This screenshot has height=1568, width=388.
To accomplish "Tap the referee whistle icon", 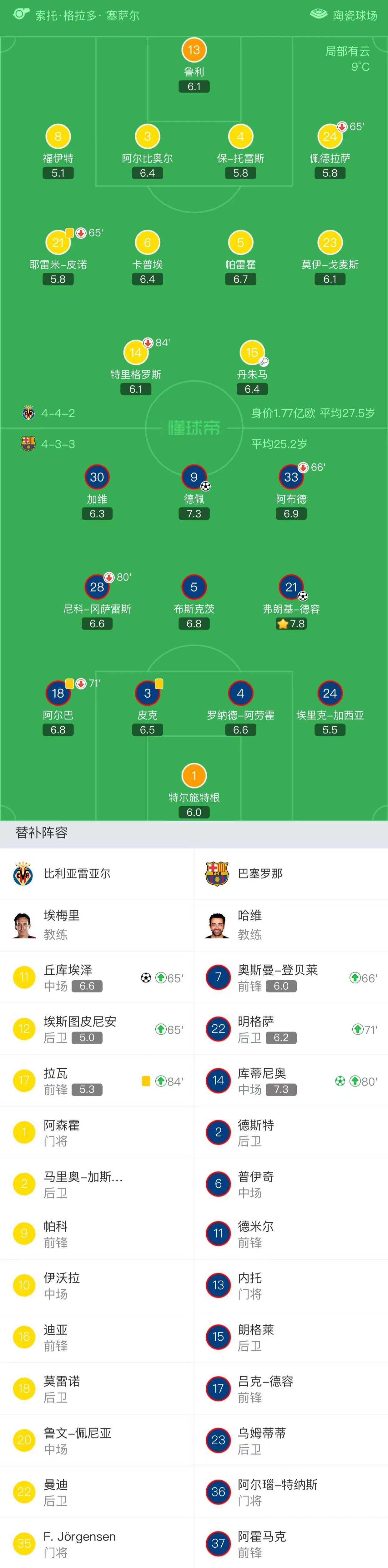I will tap(21, 14).
